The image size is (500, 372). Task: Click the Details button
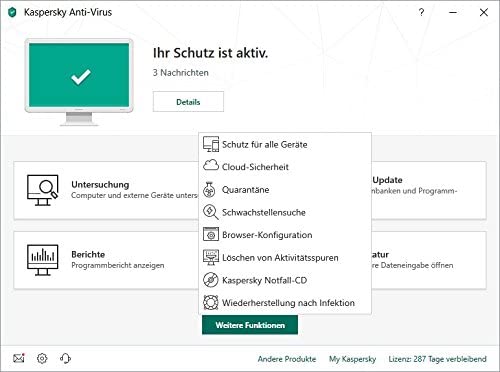pos(188,102)
